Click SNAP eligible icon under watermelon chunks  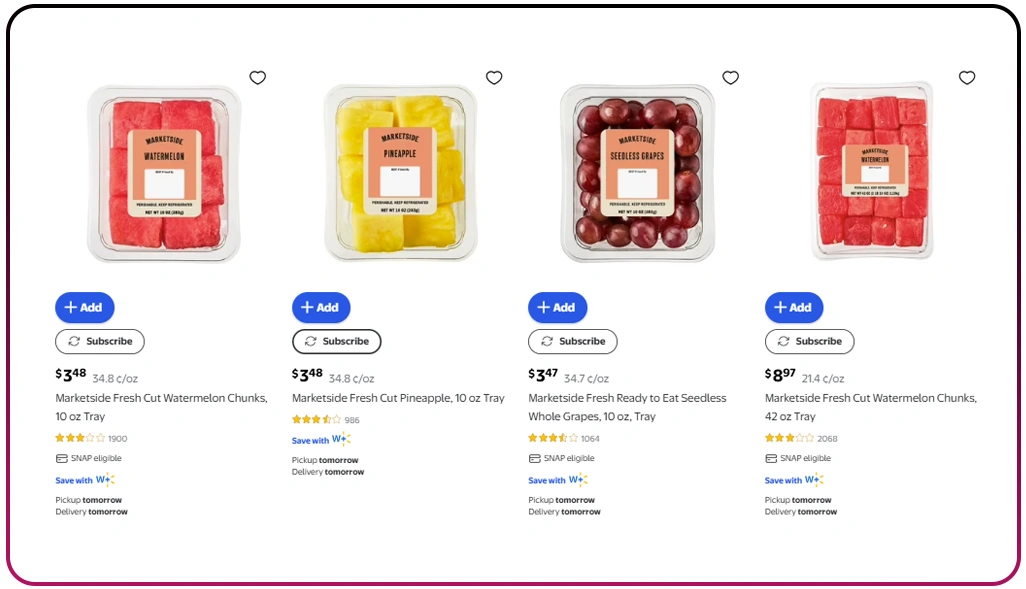pyautogui.click(x=61, y=458)
